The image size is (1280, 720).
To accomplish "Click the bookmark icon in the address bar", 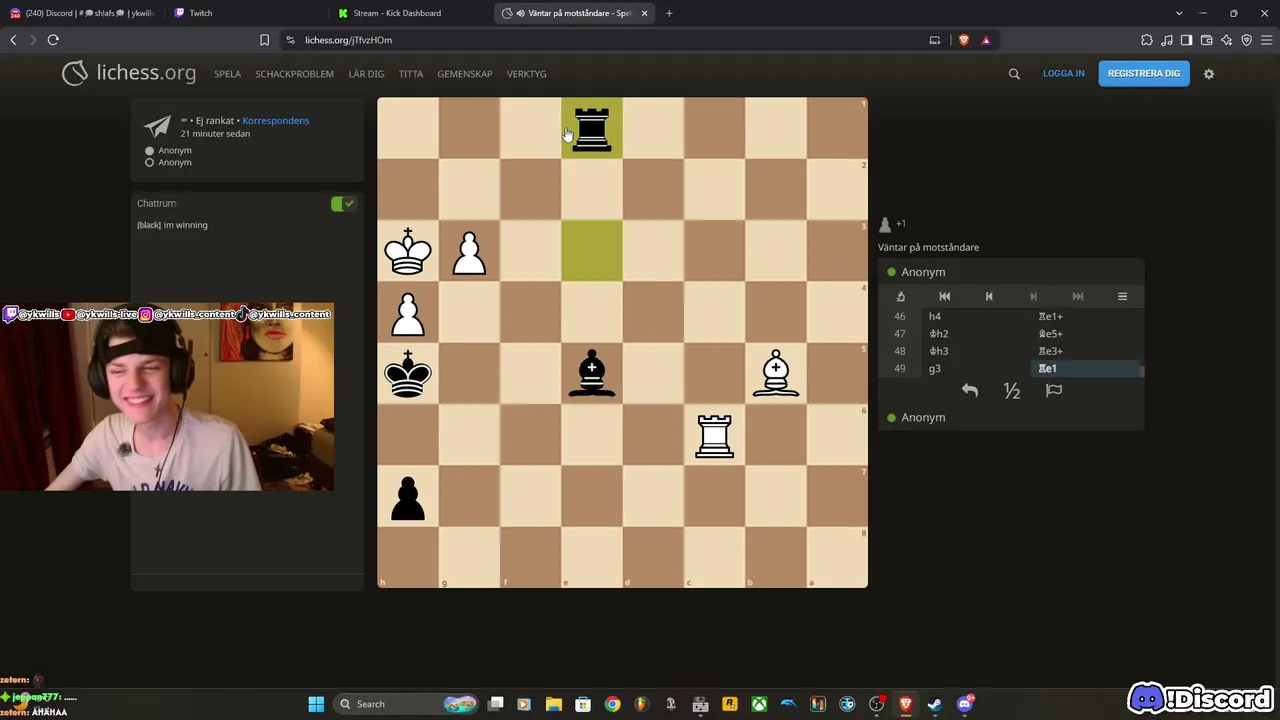I will point(264,40).
